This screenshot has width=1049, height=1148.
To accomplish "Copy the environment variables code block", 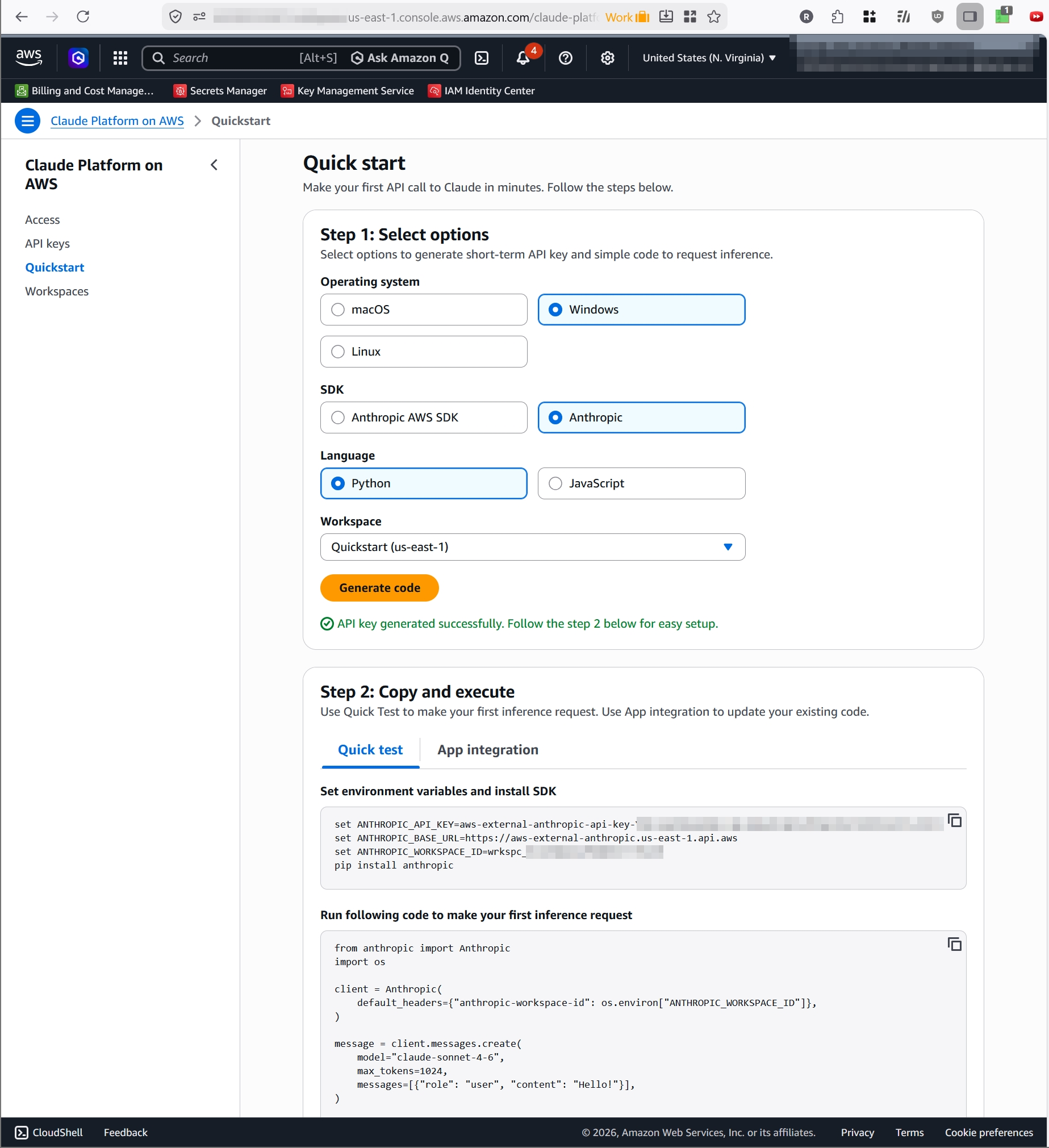I will pyautogui.click(x=955, y=821).
